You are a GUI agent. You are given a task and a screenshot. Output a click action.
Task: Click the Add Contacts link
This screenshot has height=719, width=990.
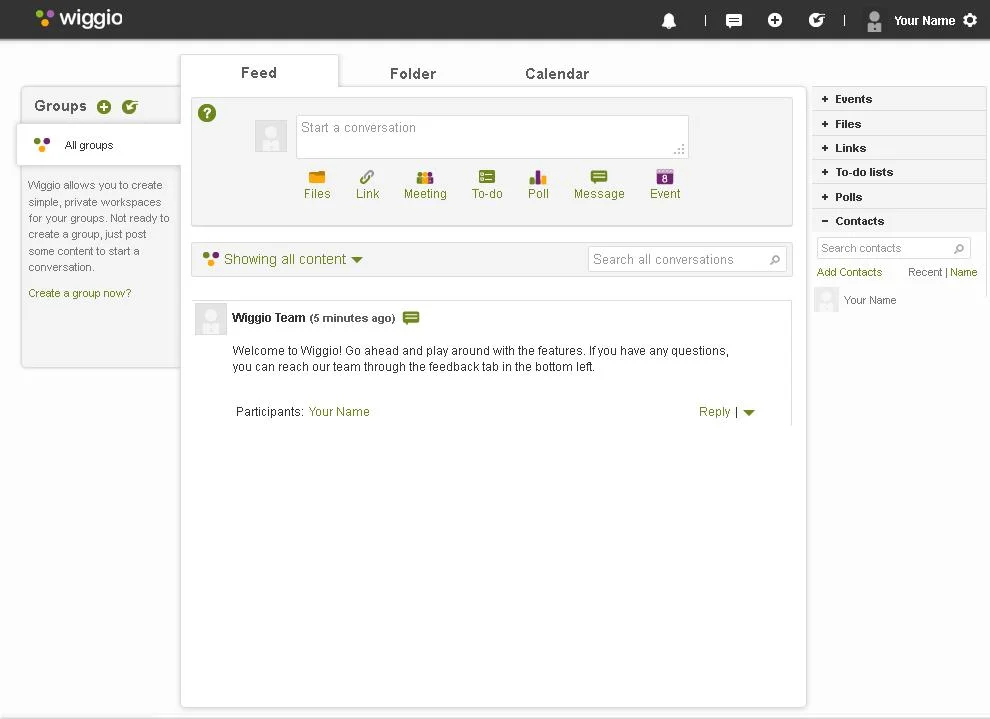tap(849, 272)
